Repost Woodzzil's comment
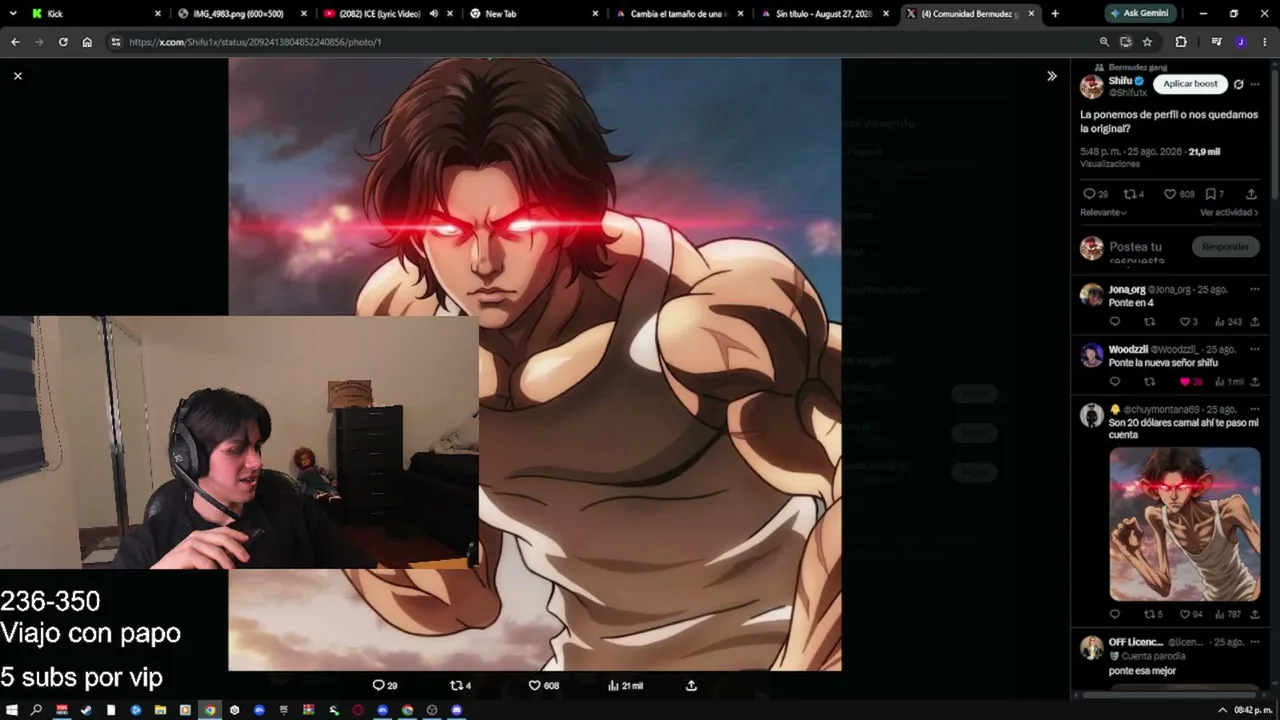1280x720 pixels. pyautogui.click(x=1149, y=382)
